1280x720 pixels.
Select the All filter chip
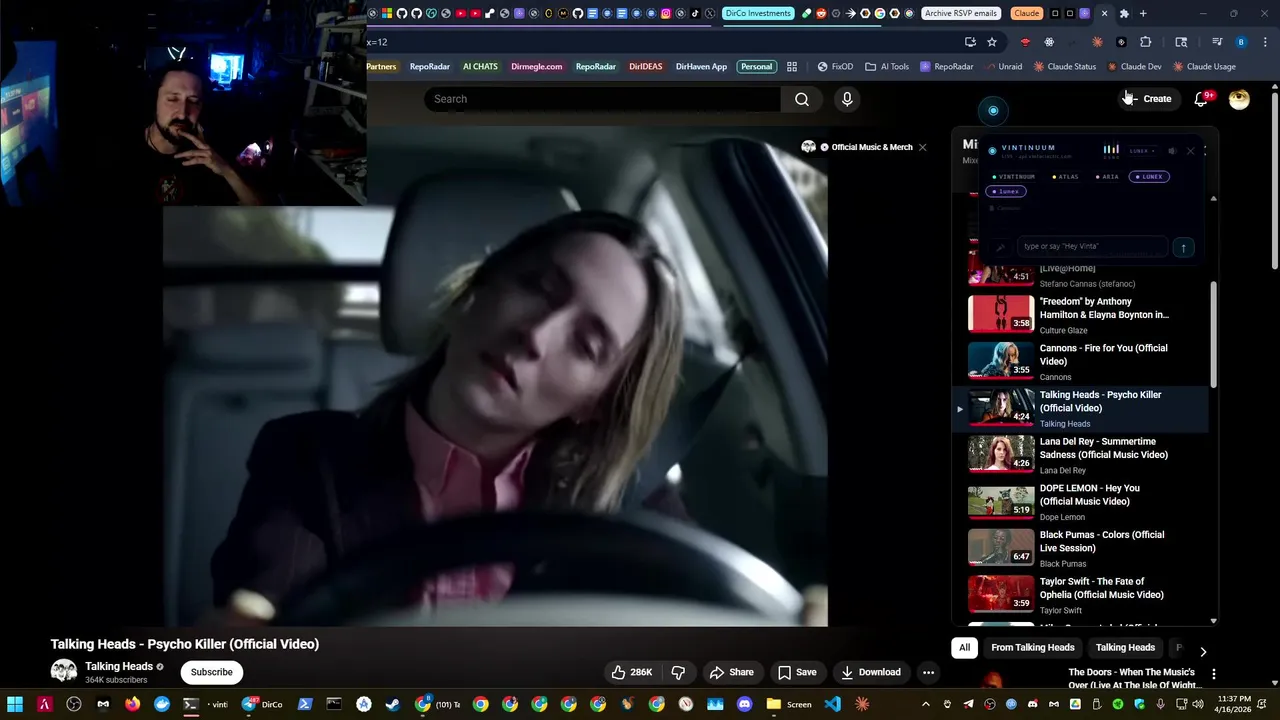click(x=964, y=648)
